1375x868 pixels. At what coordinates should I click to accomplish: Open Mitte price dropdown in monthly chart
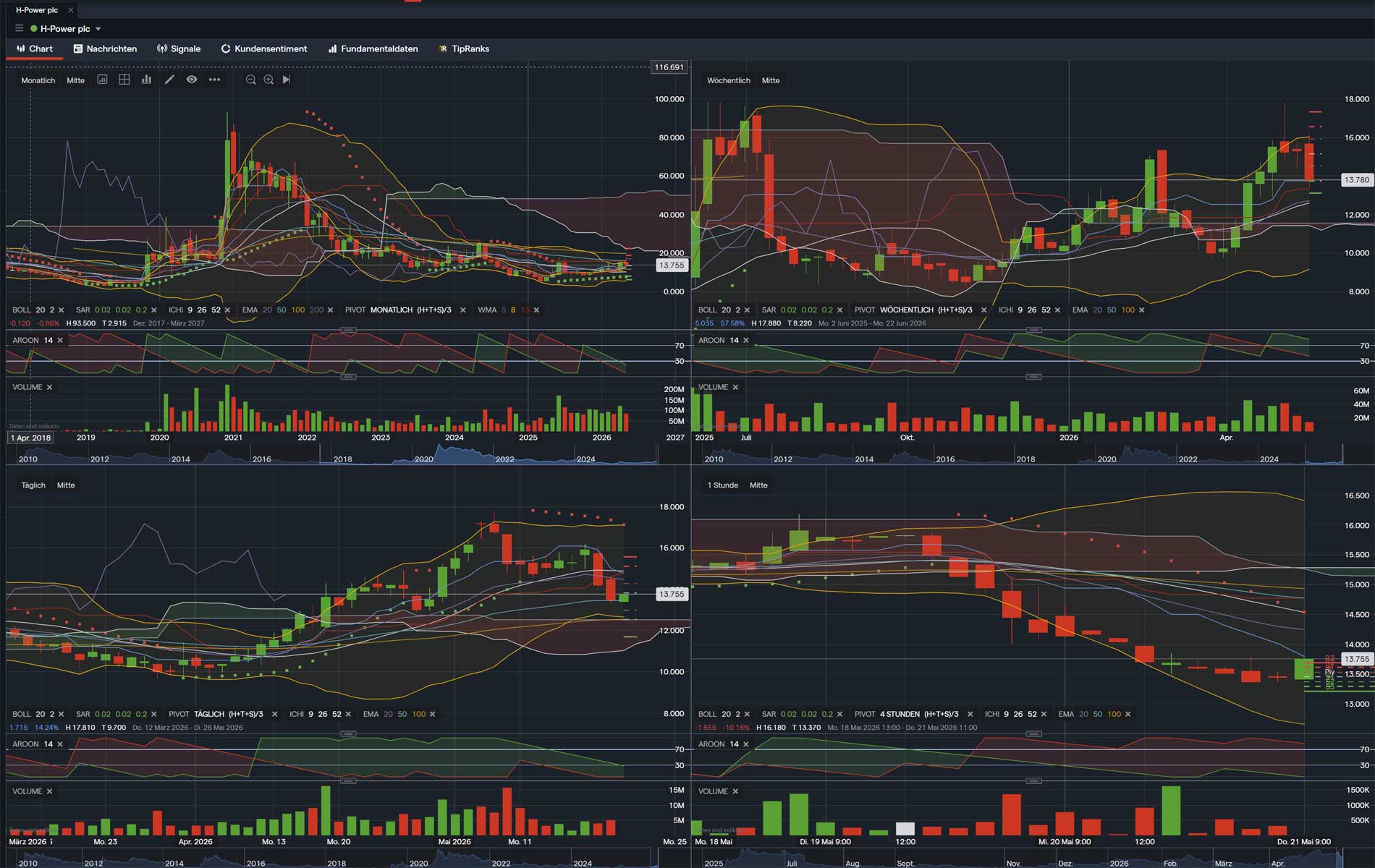click(x=75, y=80)
